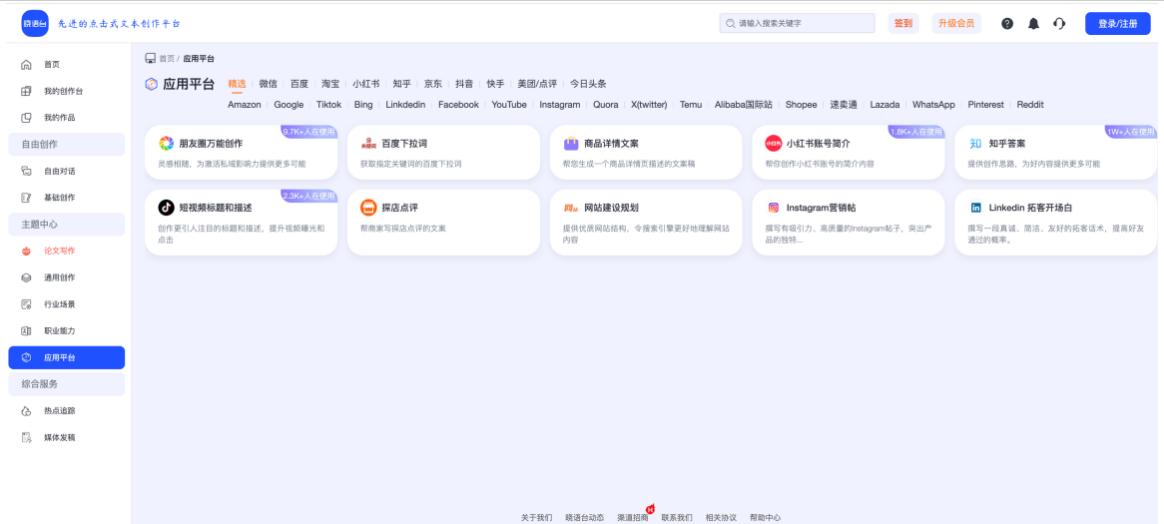Click 通用创作 sidebar icon
The width and height of the screenshot is (1164, 524).
(x=27, y=278)
